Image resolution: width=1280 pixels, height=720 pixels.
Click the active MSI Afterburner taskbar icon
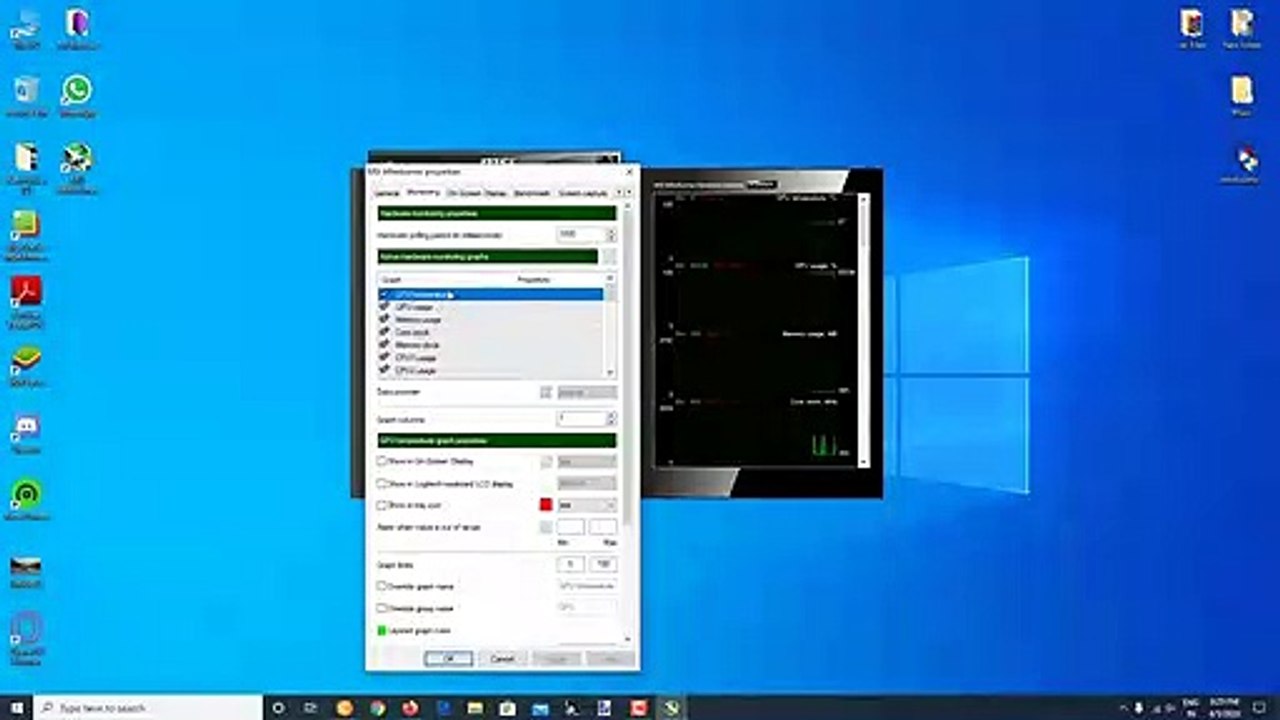tap(671, 708)
